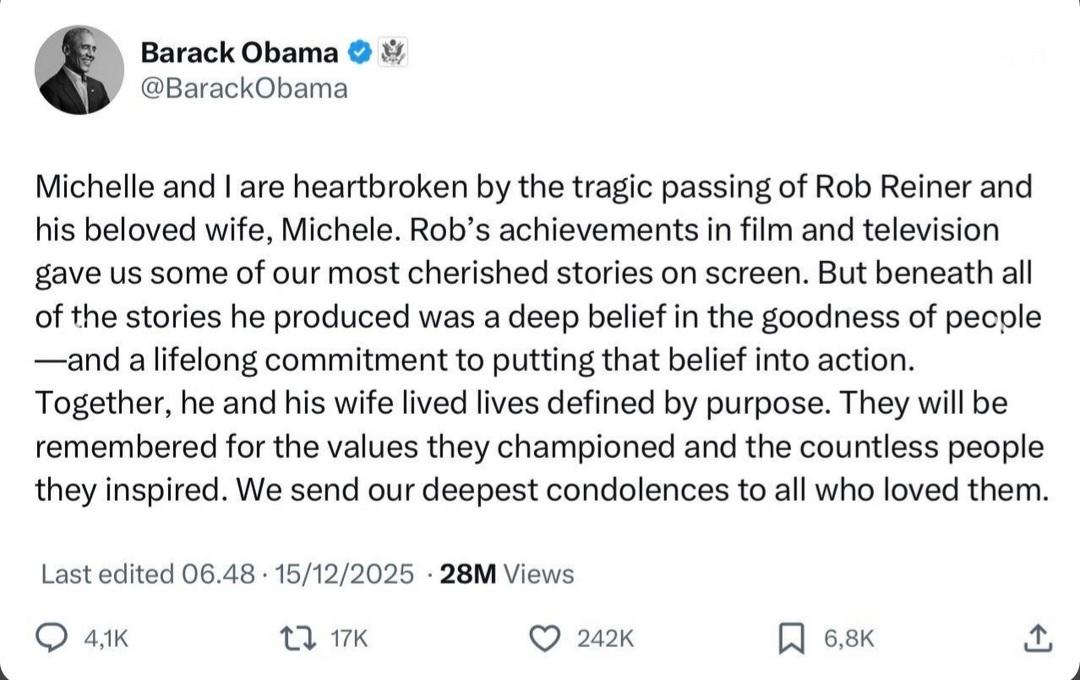
Task: Click the 4,1K replies count
Action: tap(107, 638)
